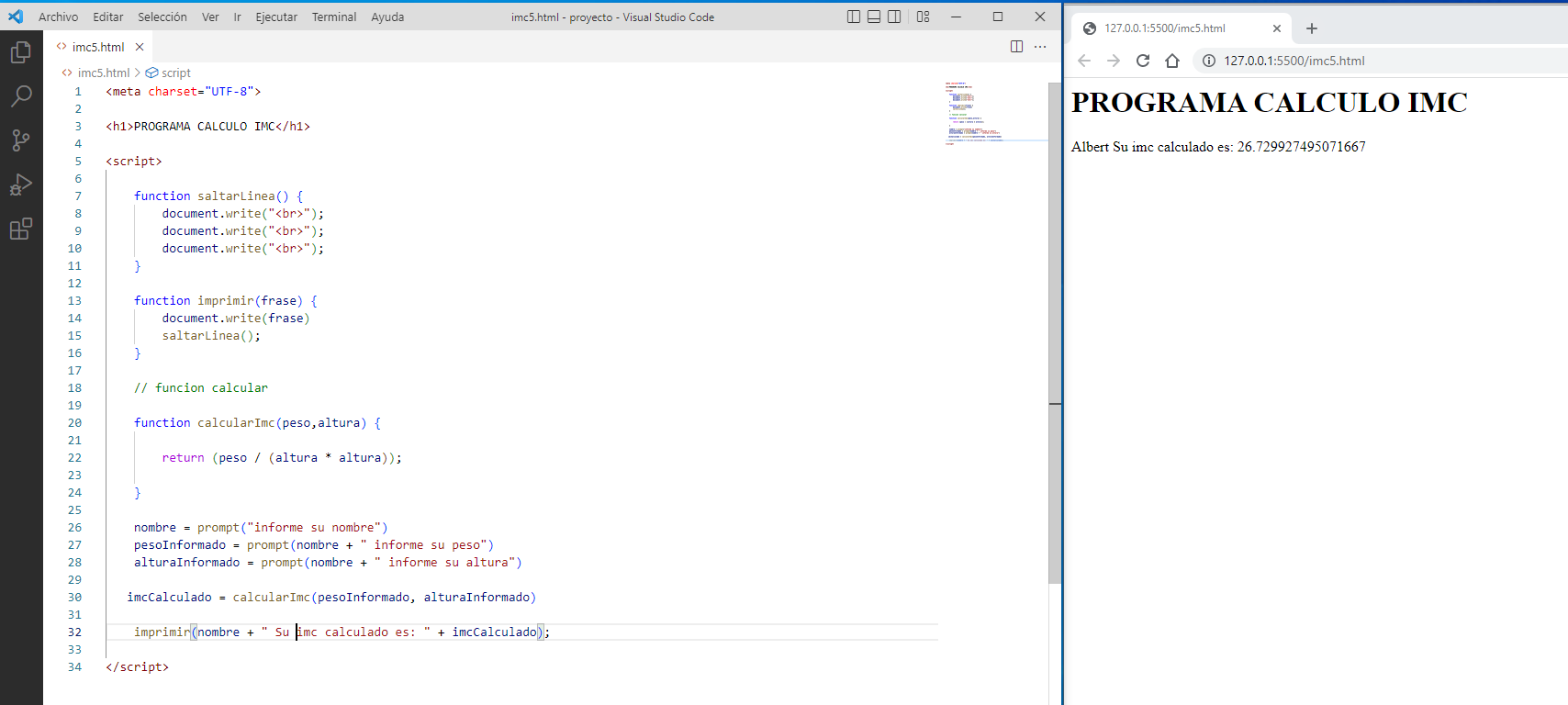Image resolution: width=1568 pixels, height=705 pixels.
Task: Open the Archivo menu
Action: coord(58,17)
